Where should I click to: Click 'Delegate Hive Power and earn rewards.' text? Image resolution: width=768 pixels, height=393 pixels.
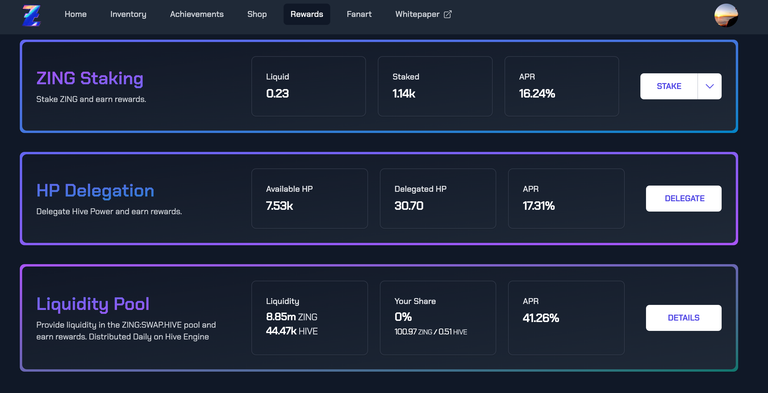(x=109, y=212)
